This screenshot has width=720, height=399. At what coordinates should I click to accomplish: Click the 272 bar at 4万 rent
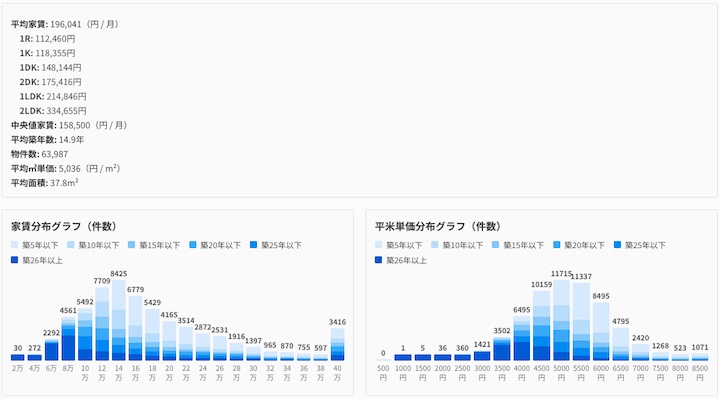[34, 358]
